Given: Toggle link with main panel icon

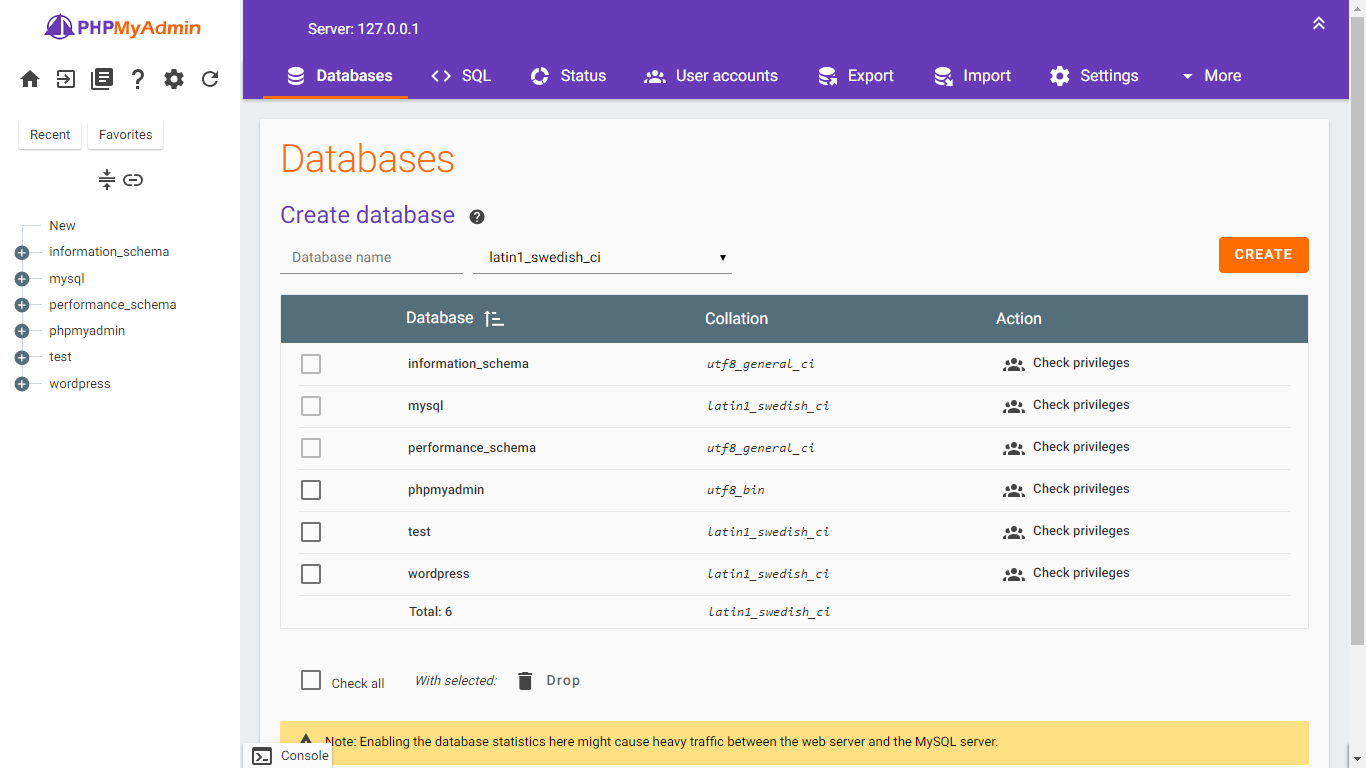Looking at the screenshot, I should (x=133, y=180).
